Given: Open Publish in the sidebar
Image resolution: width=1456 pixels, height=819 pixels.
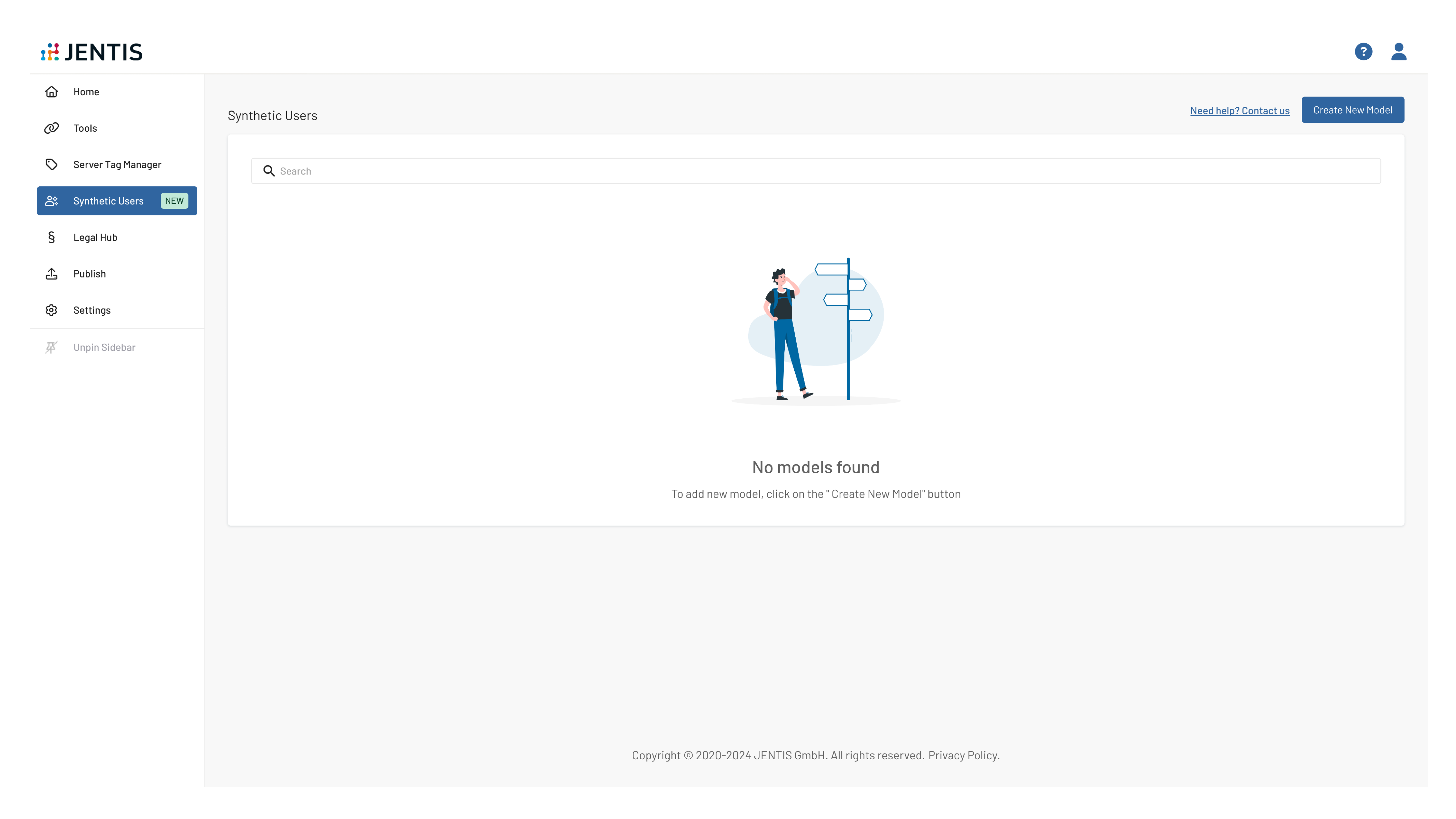Looking at the screenshot, I should coord(117,274).
